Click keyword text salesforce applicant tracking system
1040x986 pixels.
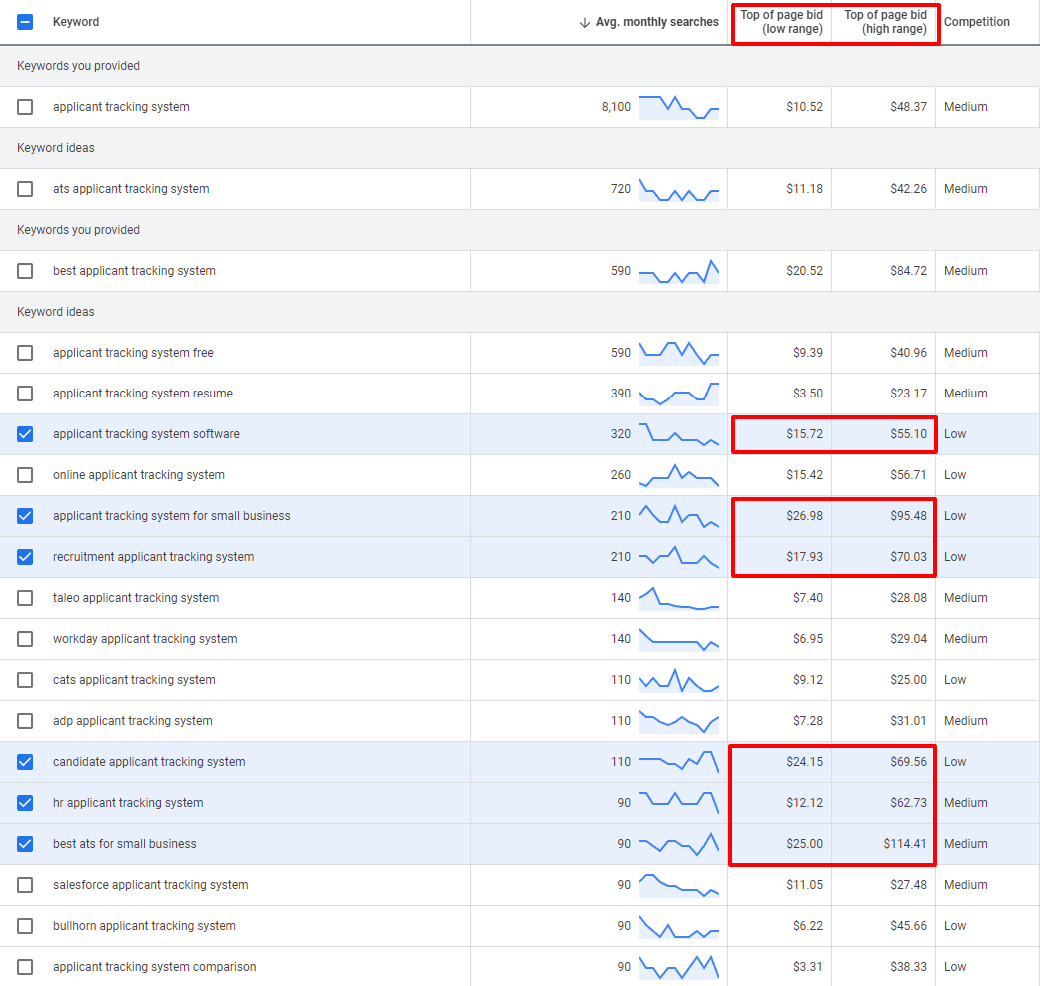[150, 885]
